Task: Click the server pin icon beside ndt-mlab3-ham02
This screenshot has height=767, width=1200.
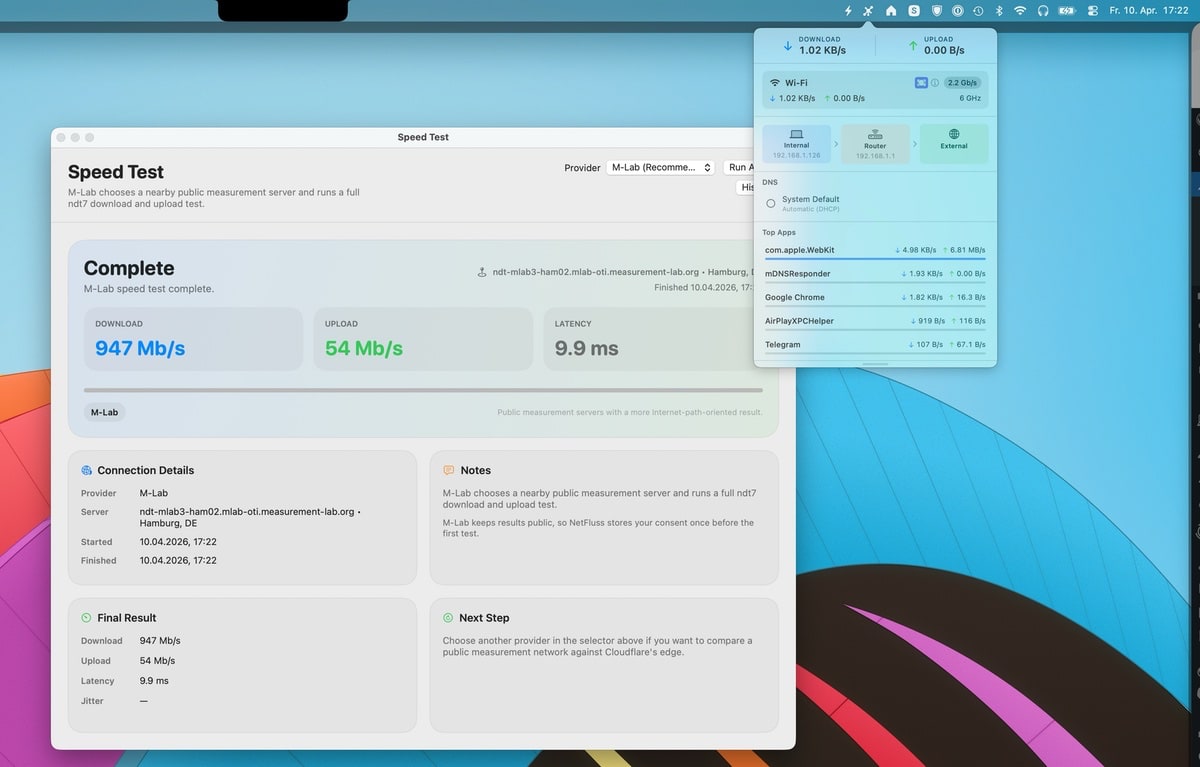Action: point(483,272)
